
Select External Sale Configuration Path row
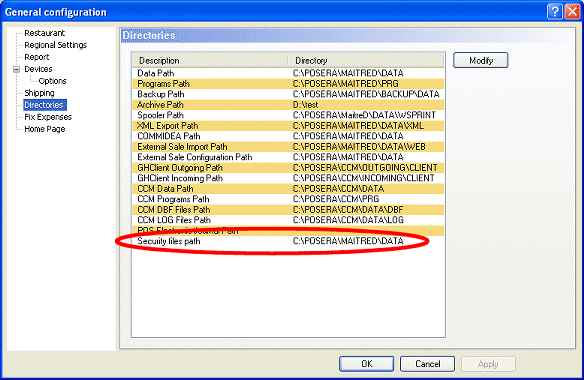(x=288, y=157)
